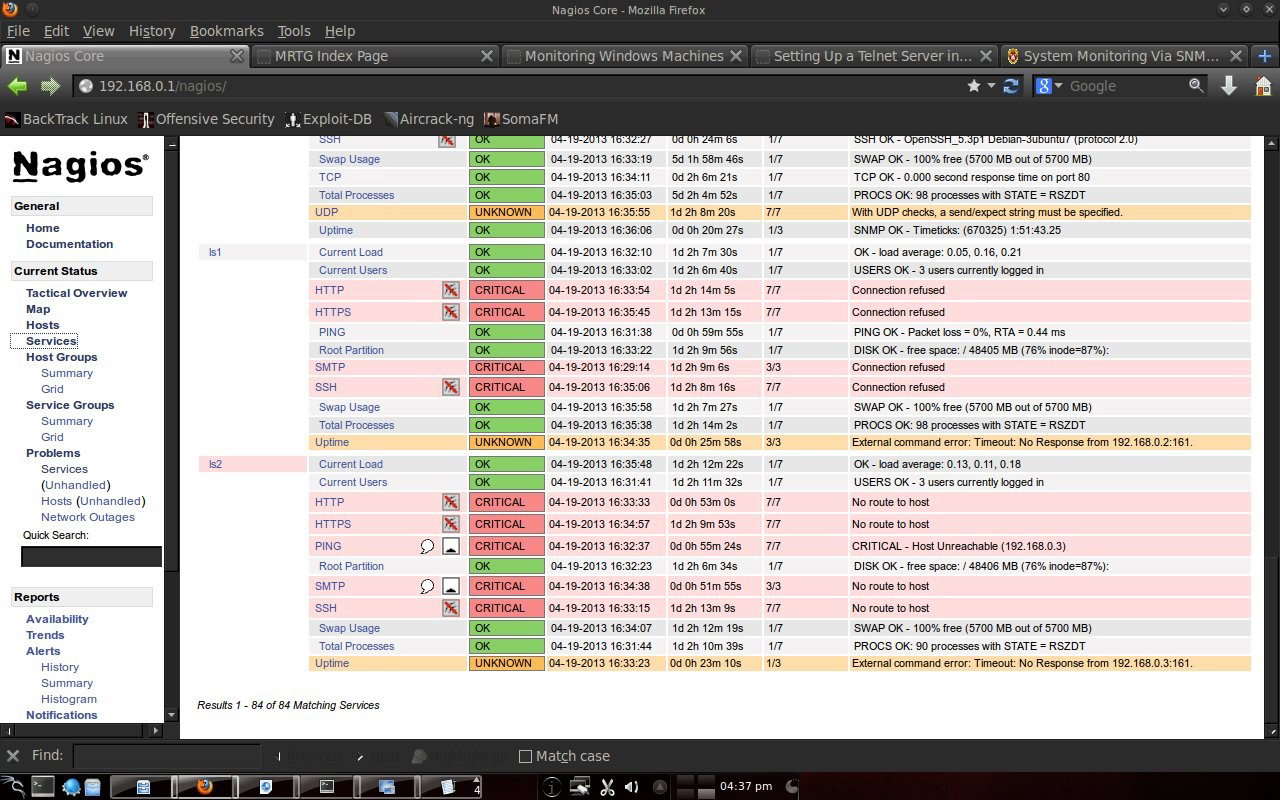
Task: Click the taskbar clock showing 04:37 pm
Action: coord(745,787)
